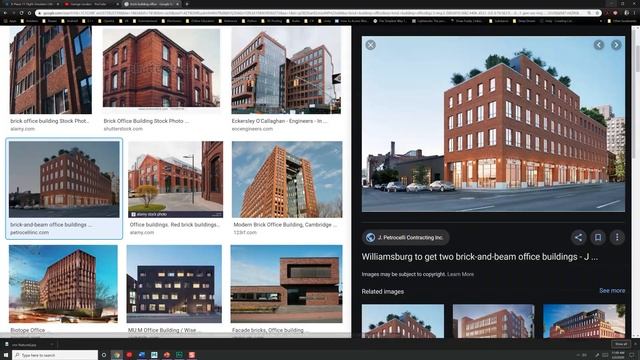Image resolution: width=640 pixels, height=360 pixels.
Task: Select alamy brick office building stock photo thumbnail
Action: pos(51,70)
